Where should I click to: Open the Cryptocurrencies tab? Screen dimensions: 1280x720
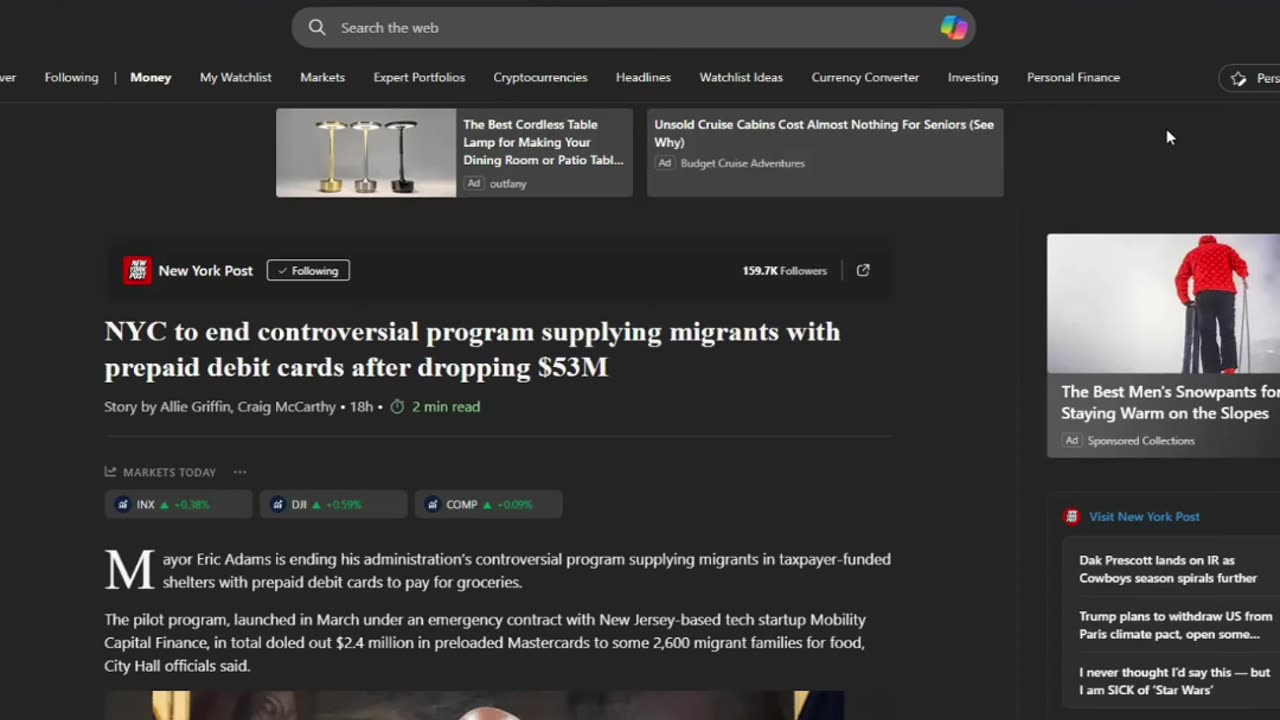click(540, 78)
